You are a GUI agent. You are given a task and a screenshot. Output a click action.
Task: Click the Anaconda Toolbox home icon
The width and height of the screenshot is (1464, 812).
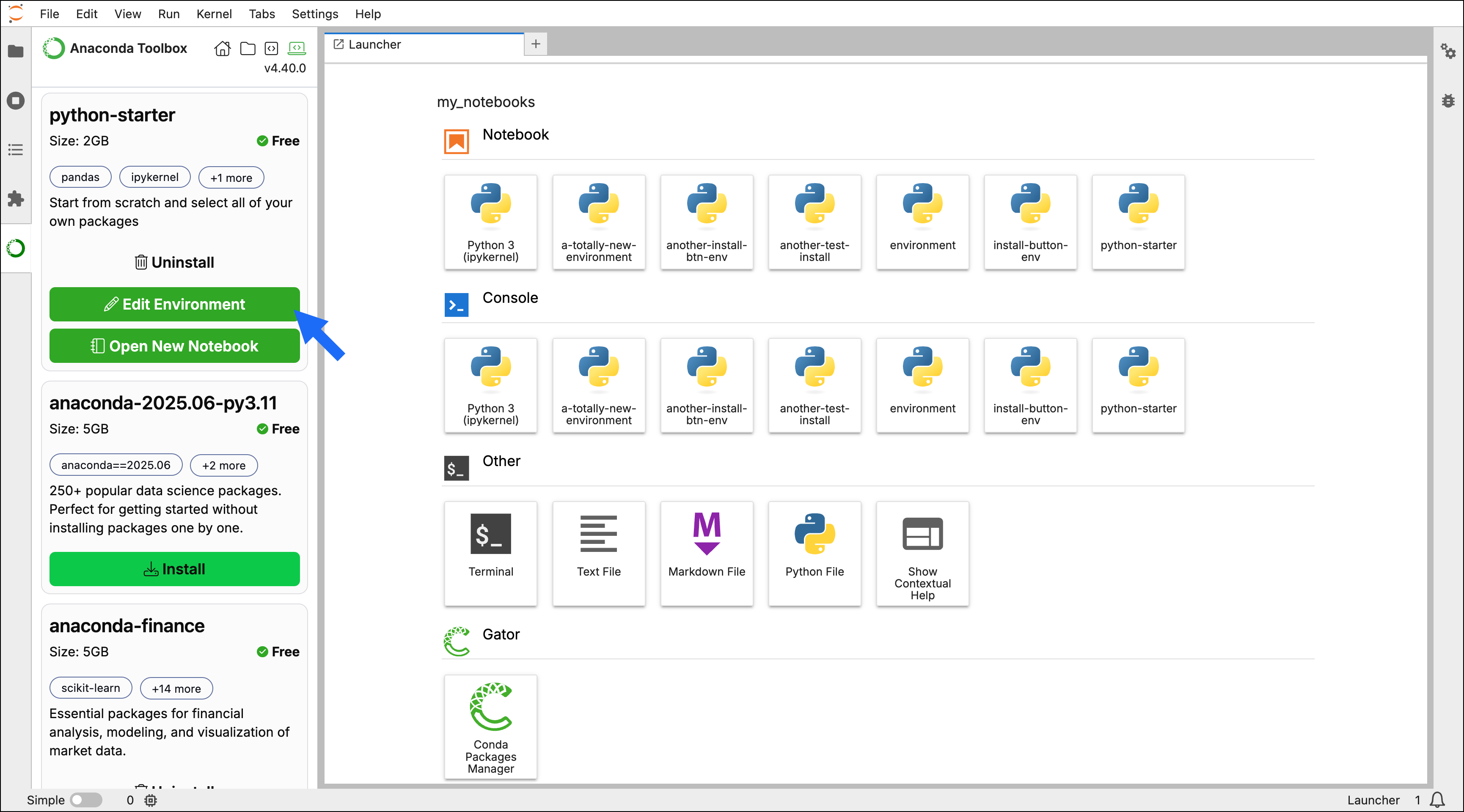(x=222, y=48)
